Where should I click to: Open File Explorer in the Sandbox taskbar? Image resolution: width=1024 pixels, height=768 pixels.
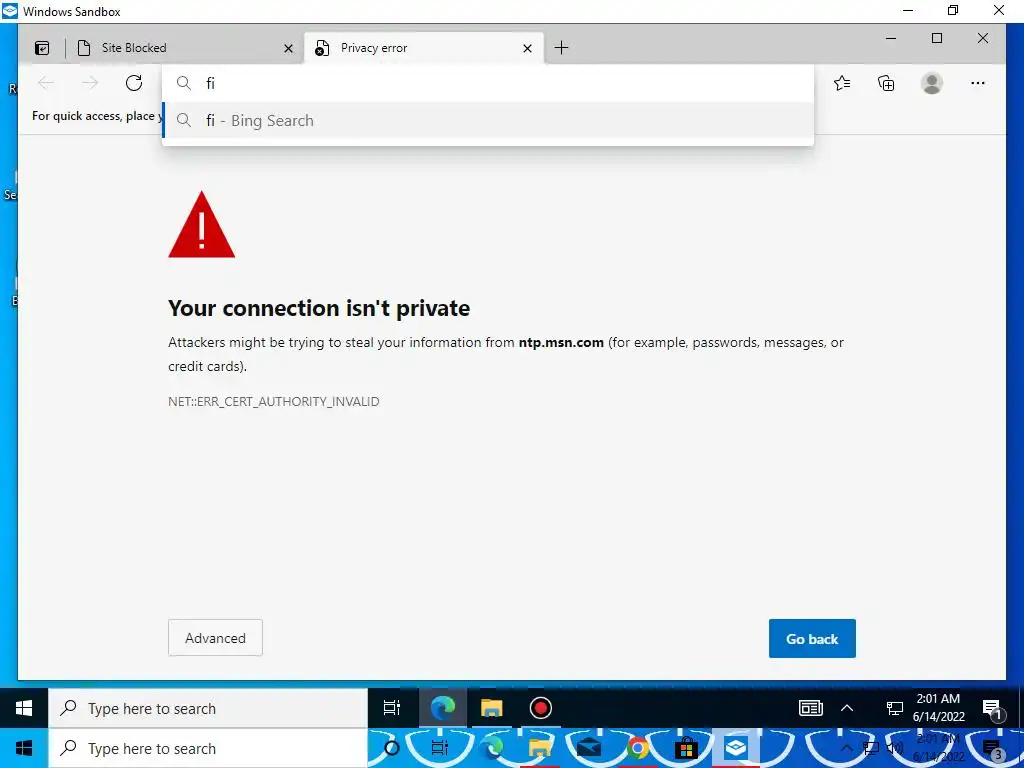pos(492,709)
